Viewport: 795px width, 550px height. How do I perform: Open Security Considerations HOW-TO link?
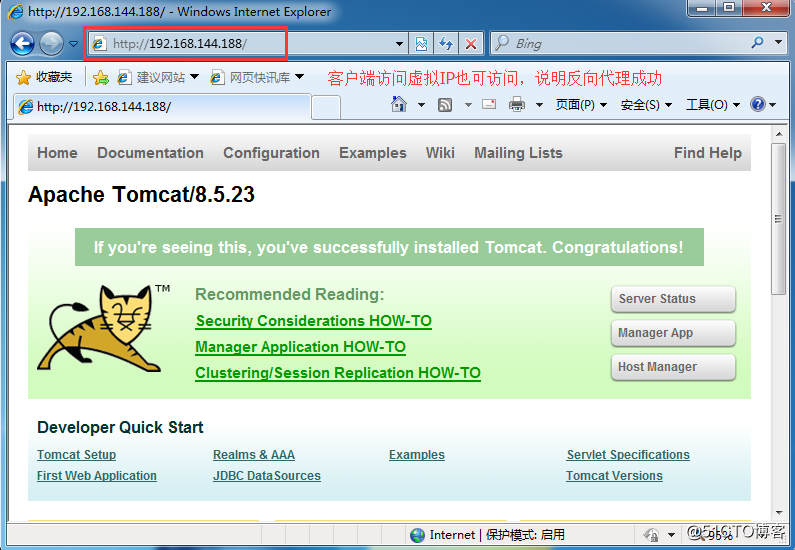313,321
